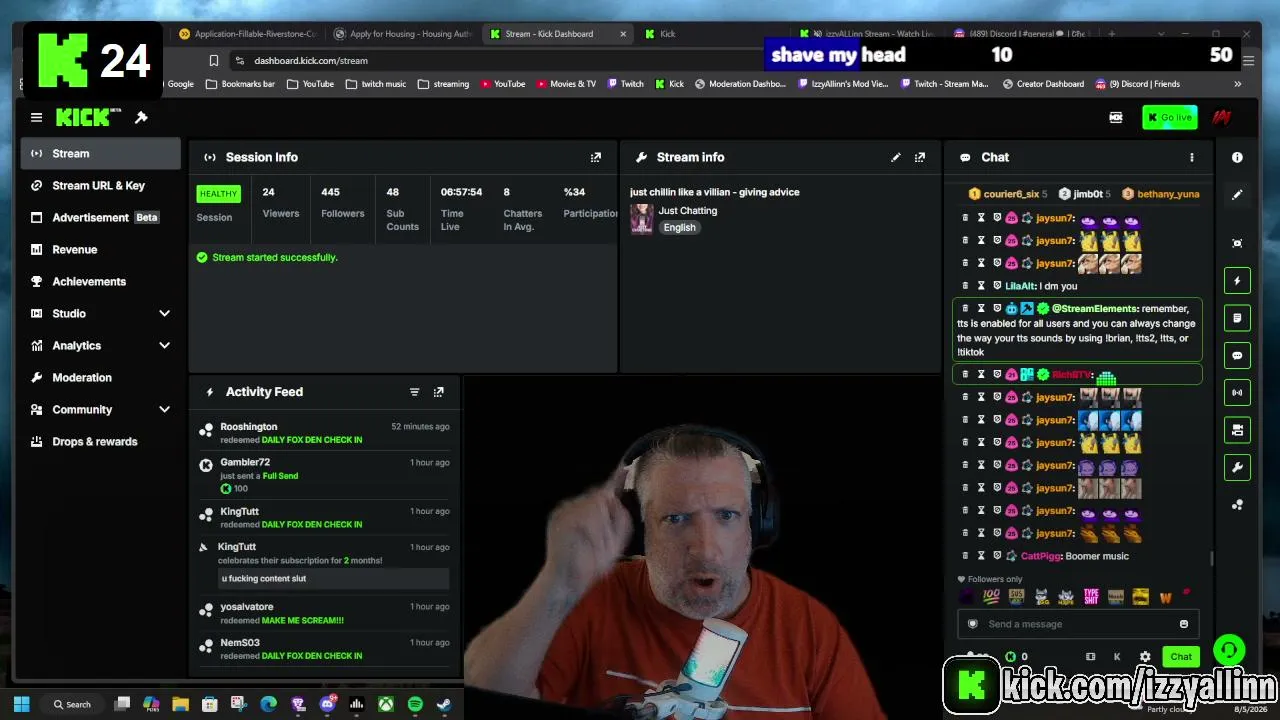Screen dimensions: 1280x720
Task: Toggle the wrench widget in the right toolbar
Action: [1237, 467]
